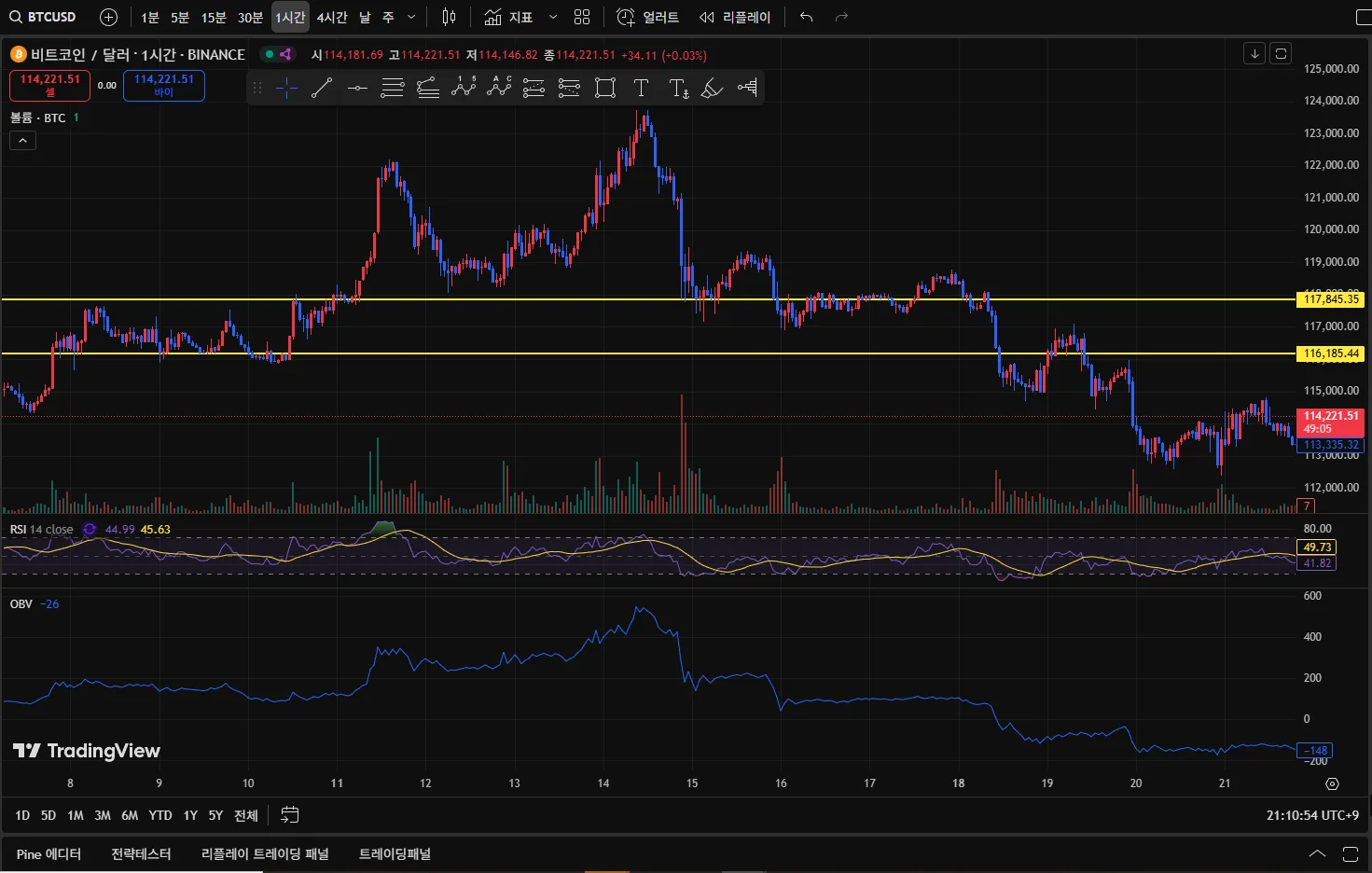1372x873 pixels.
Task: Select the anchored text tool
Action: (x=678, y=88)
